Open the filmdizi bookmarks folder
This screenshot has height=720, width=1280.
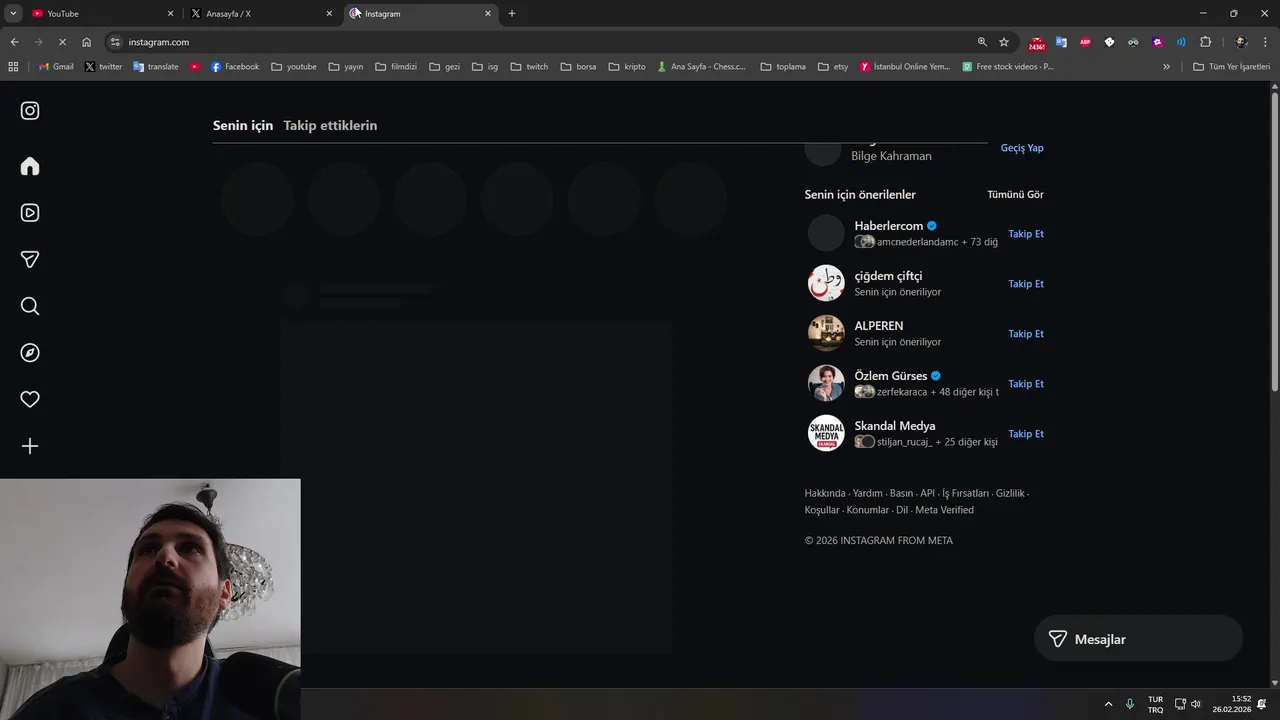(395, 67)
